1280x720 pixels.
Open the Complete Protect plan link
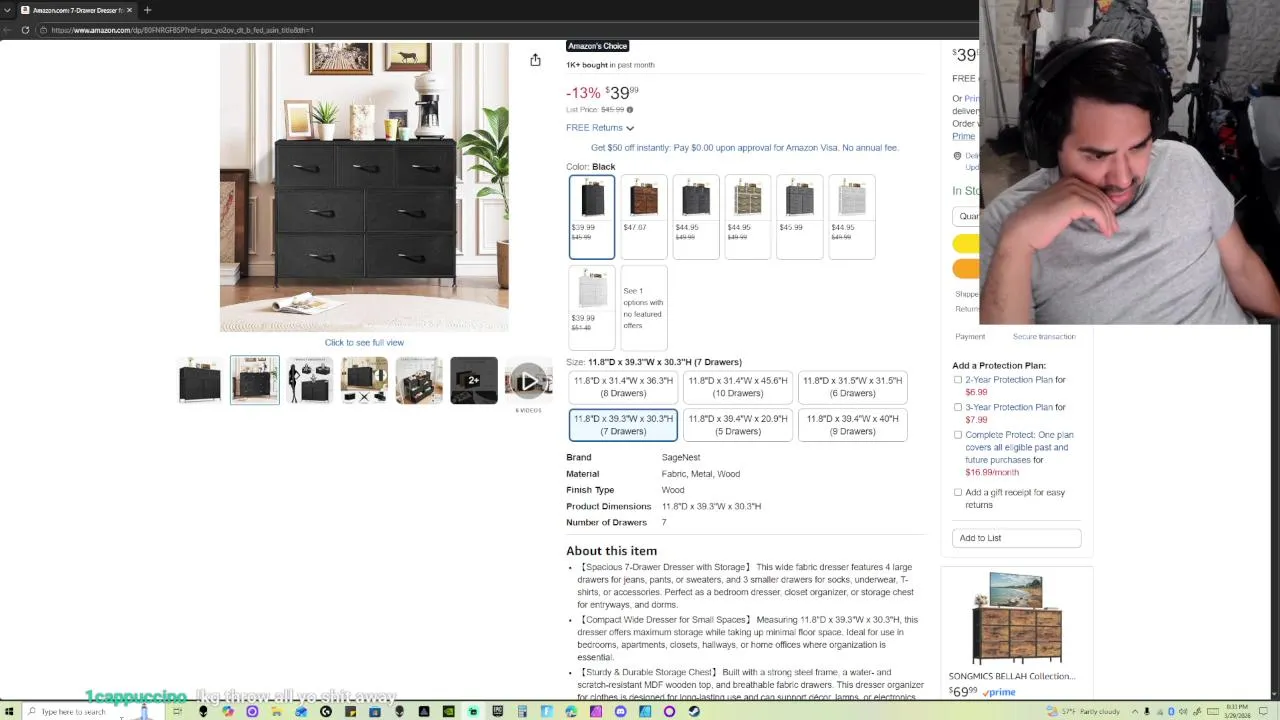click(1019, 447)
